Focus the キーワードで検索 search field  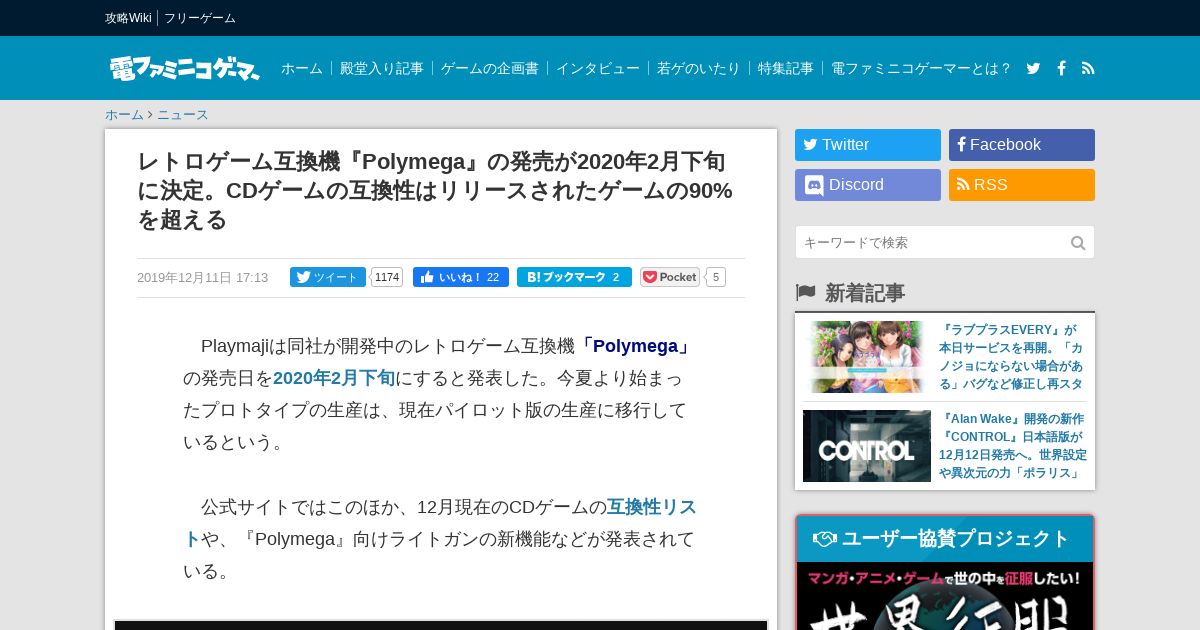pos(932,243)
